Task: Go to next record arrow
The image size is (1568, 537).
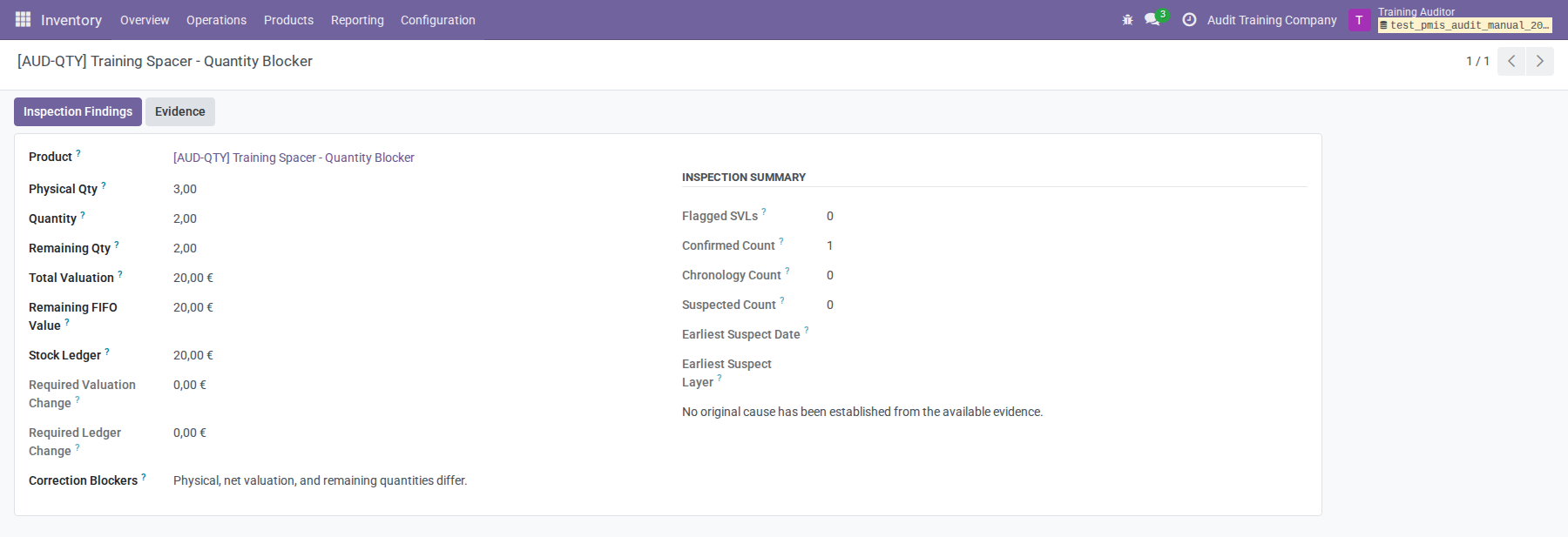Action: [1540, 61]
